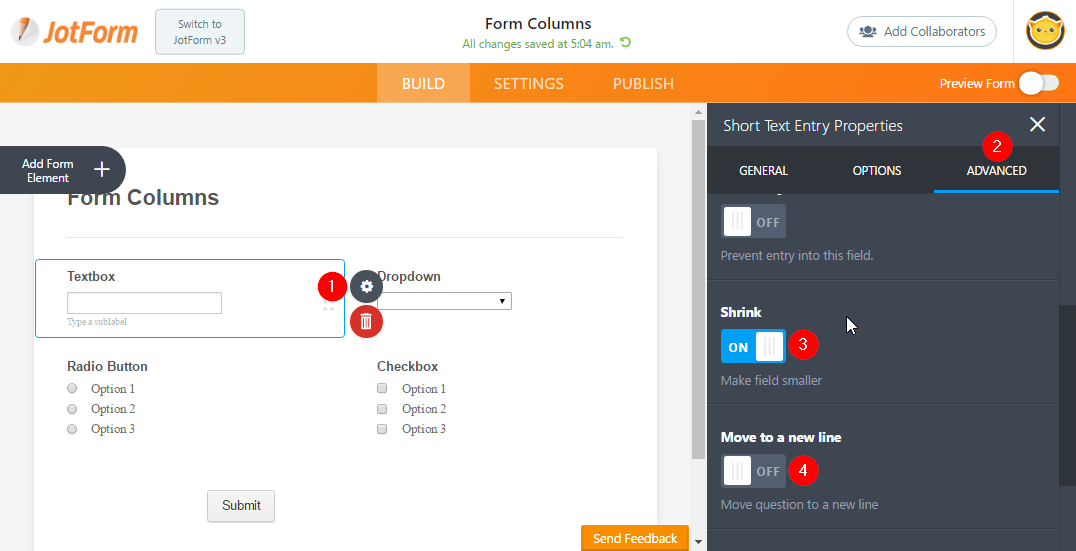The width and height of the screenshot is (1076, 551).
Task: Click the gear icon beside Textbox field
Action: (366, 286)
